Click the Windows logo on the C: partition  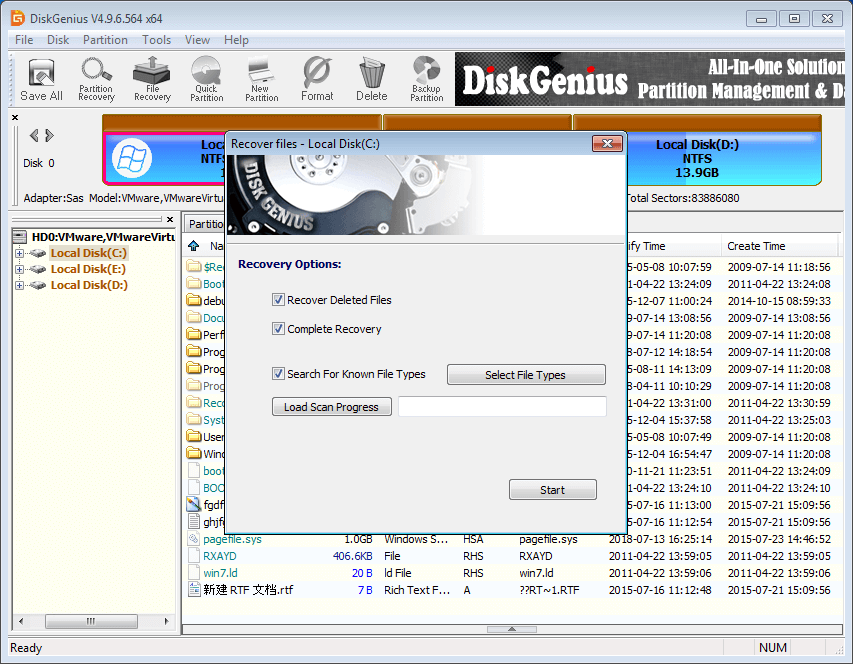[x=132, y=158]
